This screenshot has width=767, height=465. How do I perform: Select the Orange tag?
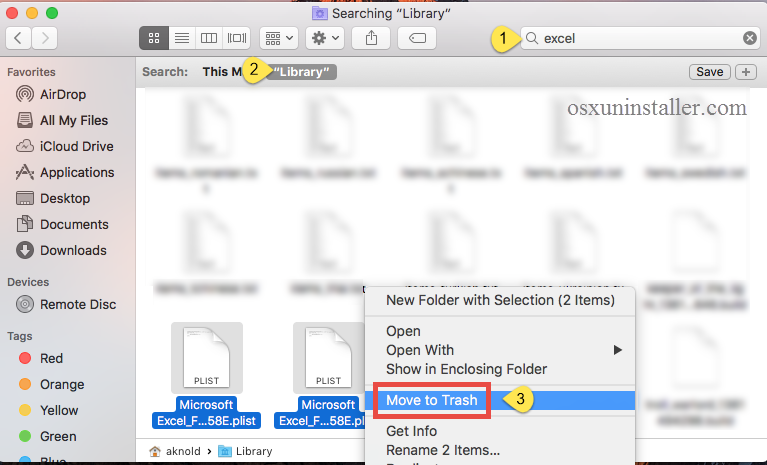coord(62,384)
